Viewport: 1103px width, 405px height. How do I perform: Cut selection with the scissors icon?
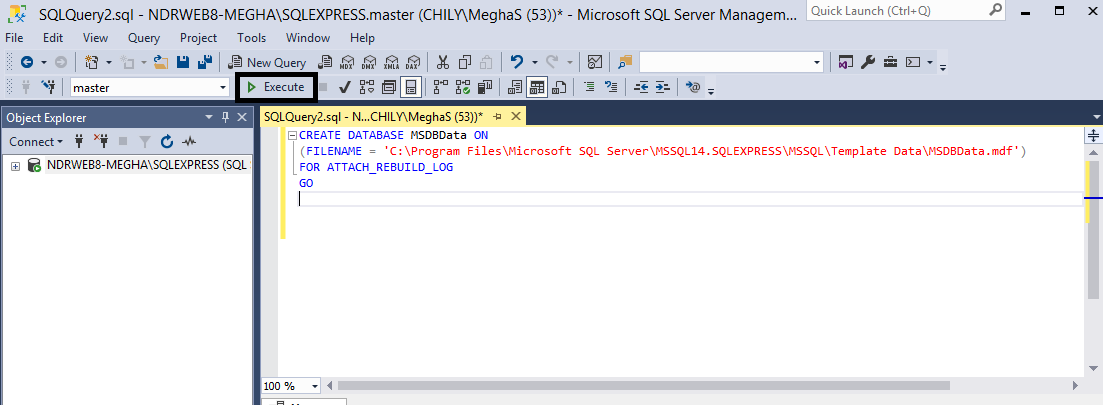click(x=442, y=63)
